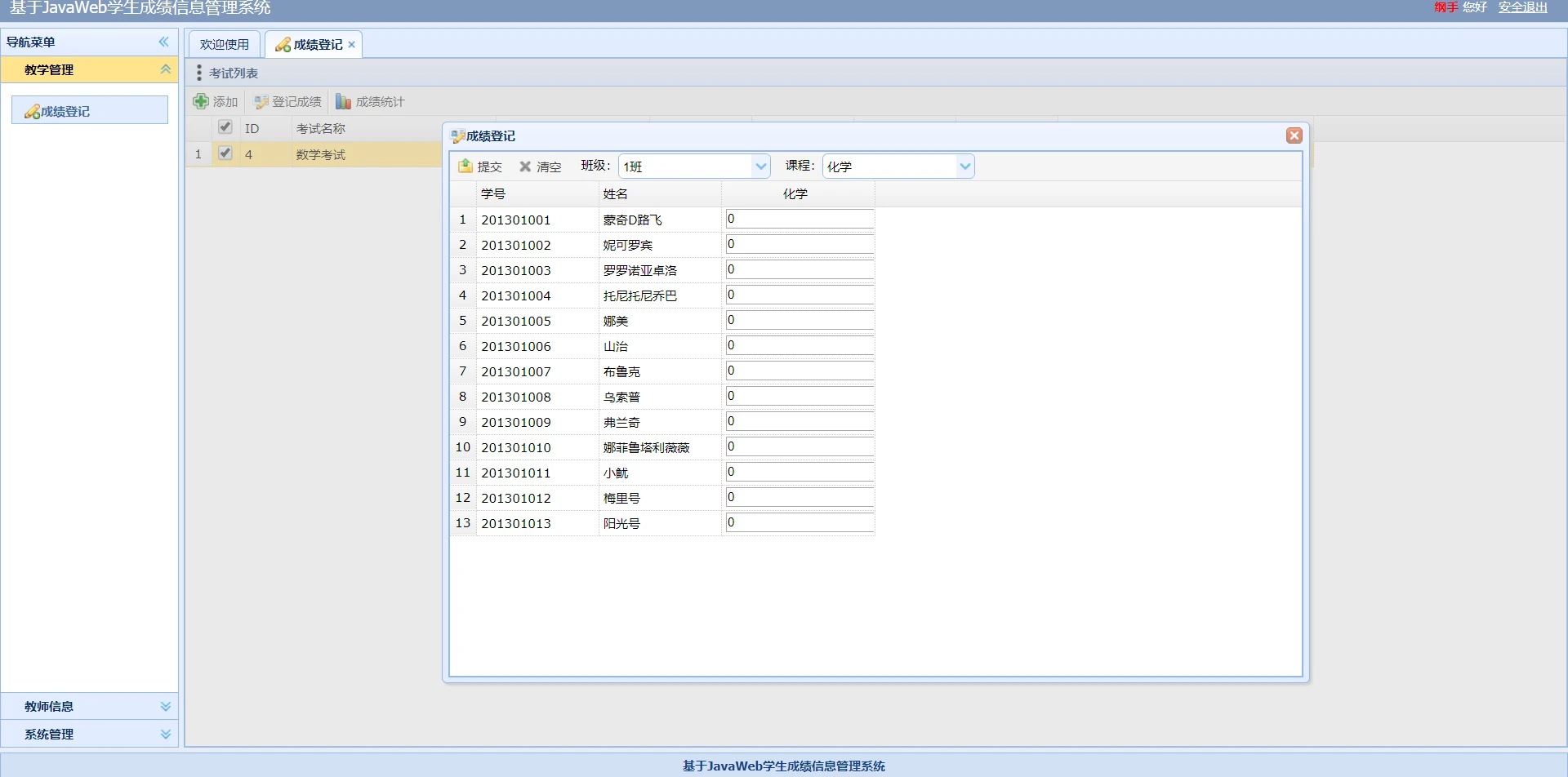The width and height of the screenshot is (1568, 777).
Task: Click score field for 乌索普
Action: coord(800,396)
